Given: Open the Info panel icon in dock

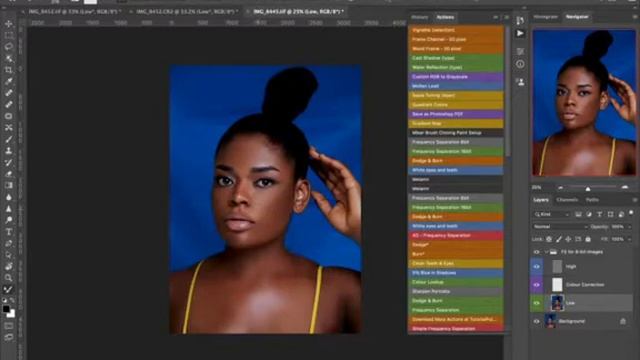Looking at the screenshot, I should point(520,64).
